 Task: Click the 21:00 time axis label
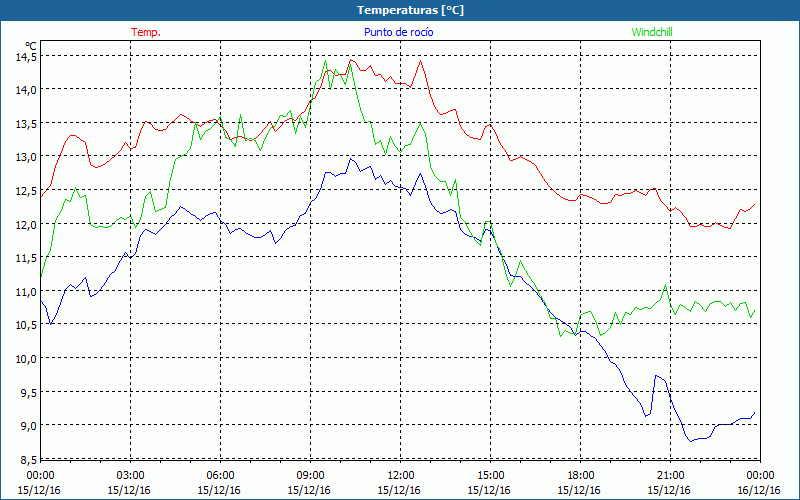pos(670,475)
